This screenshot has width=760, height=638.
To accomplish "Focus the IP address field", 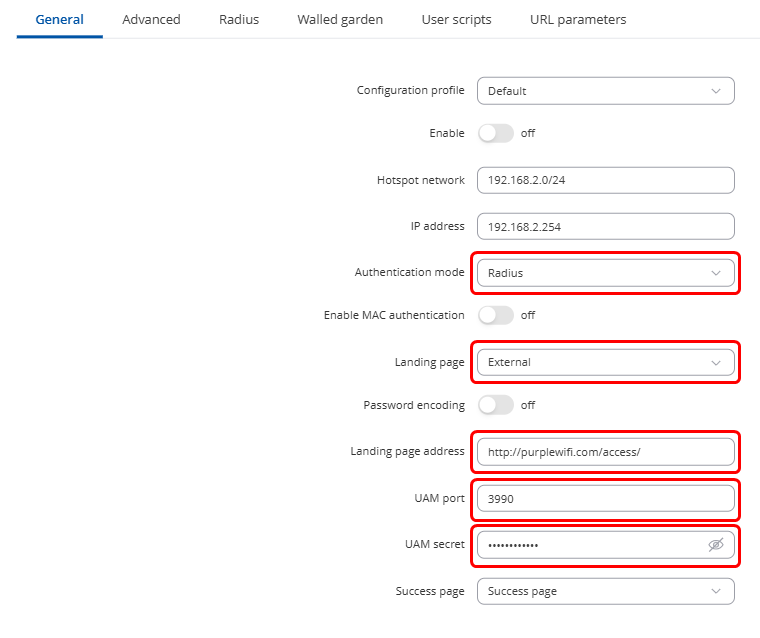I will (x=605, y=227).
